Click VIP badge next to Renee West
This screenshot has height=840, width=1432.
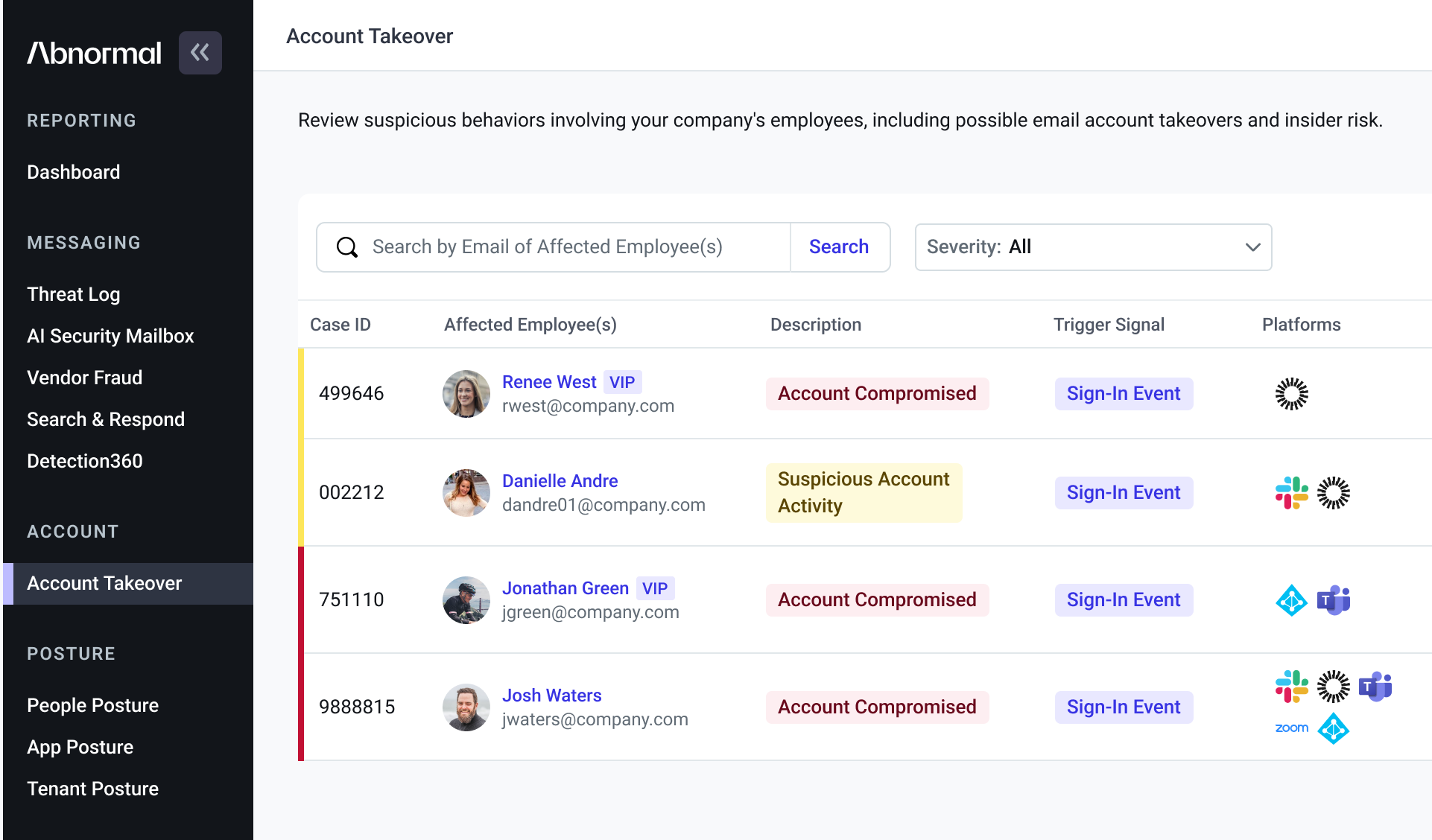click(622, 383)
